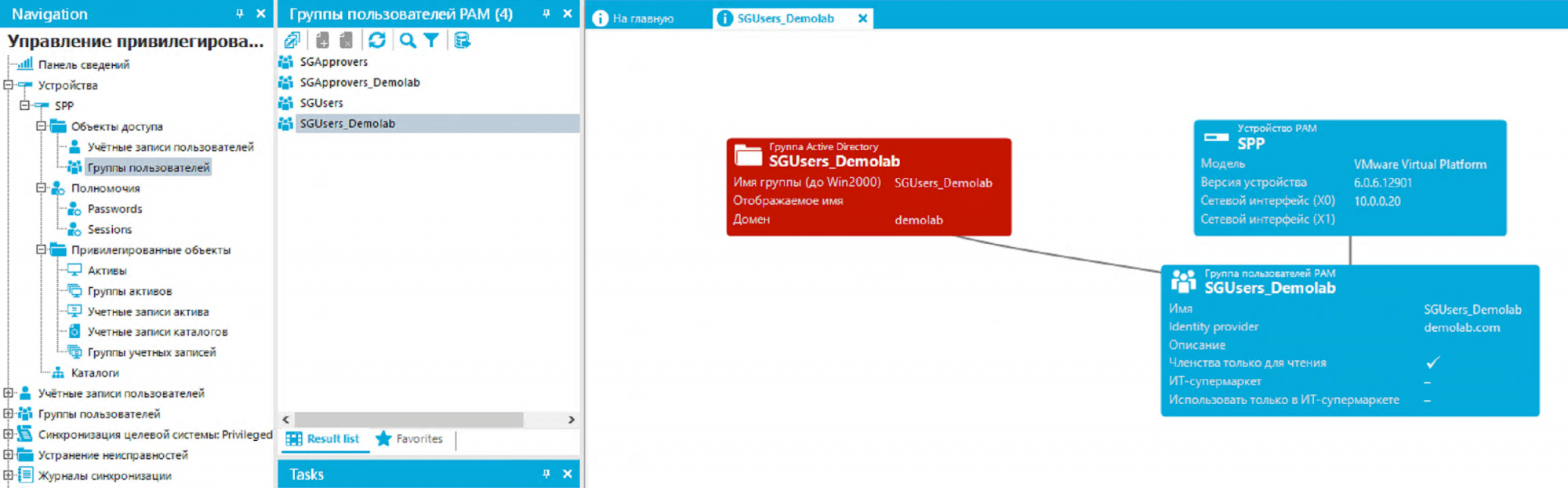Click the database export icon
The width and height of the screenshot is (1568, 488).
click(462, 40)
